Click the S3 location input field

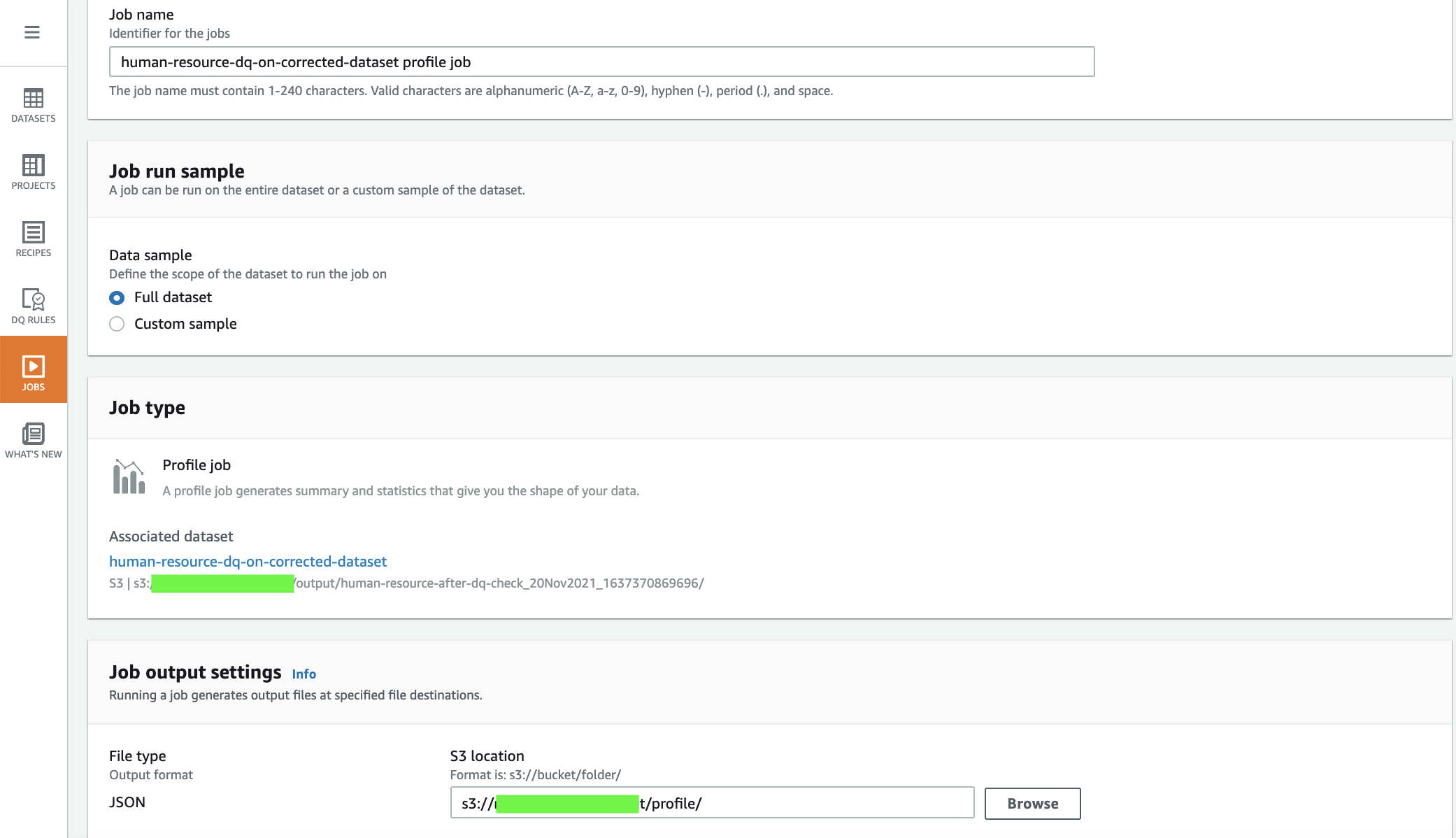(x=804, y=803)
